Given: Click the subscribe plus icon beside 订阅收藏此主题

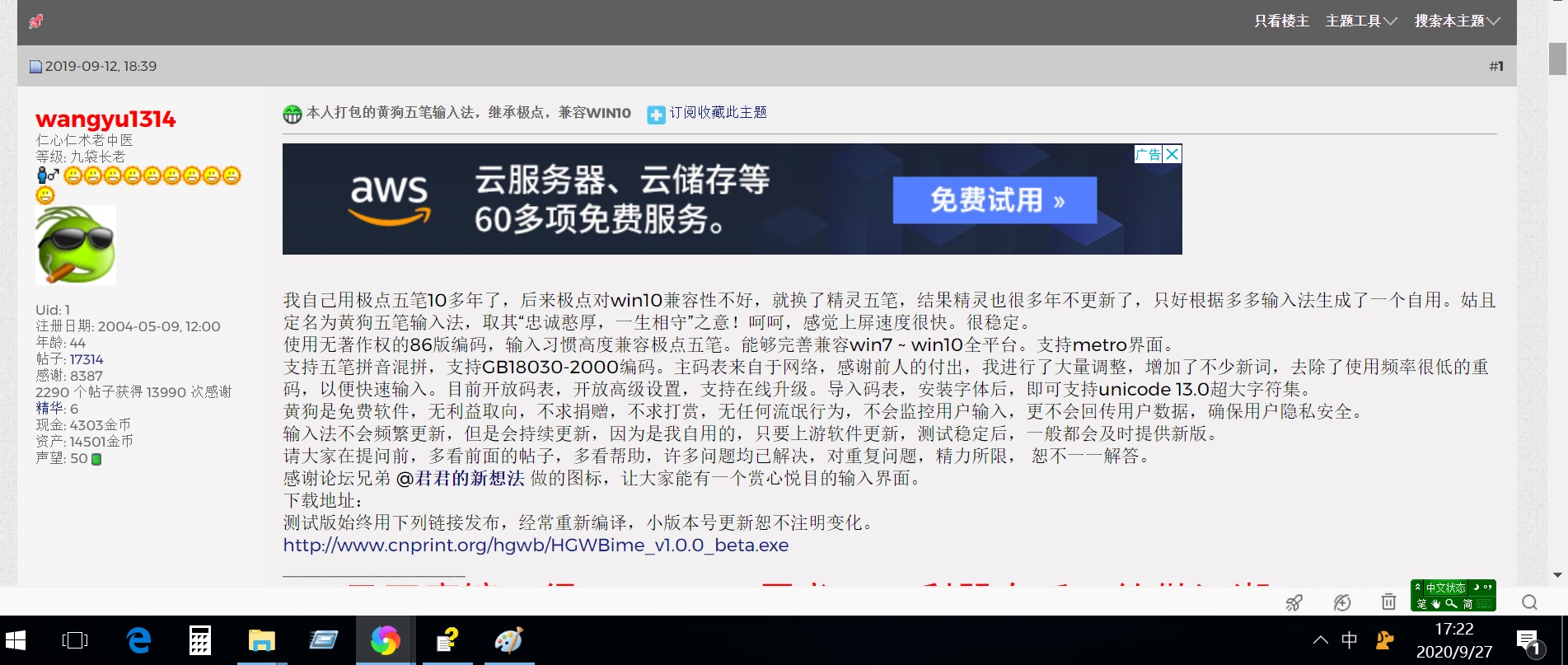Looking at the screenshot, I should click(656, 115).
